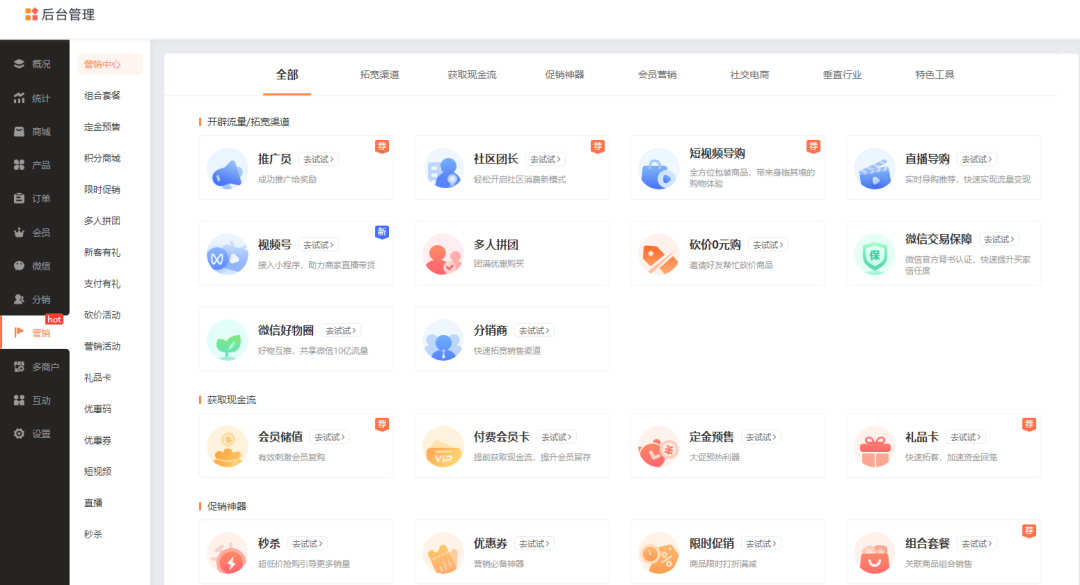
Task: Open 新客有礼 in the submenu
Action: pos(102,252)
